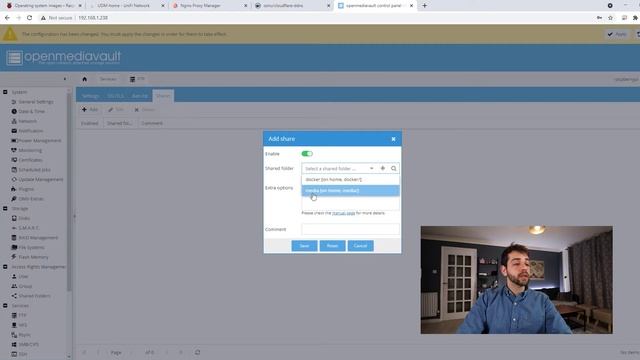640x360 pixels.
Task: Open SSH under Services
Action: point(22,354)
